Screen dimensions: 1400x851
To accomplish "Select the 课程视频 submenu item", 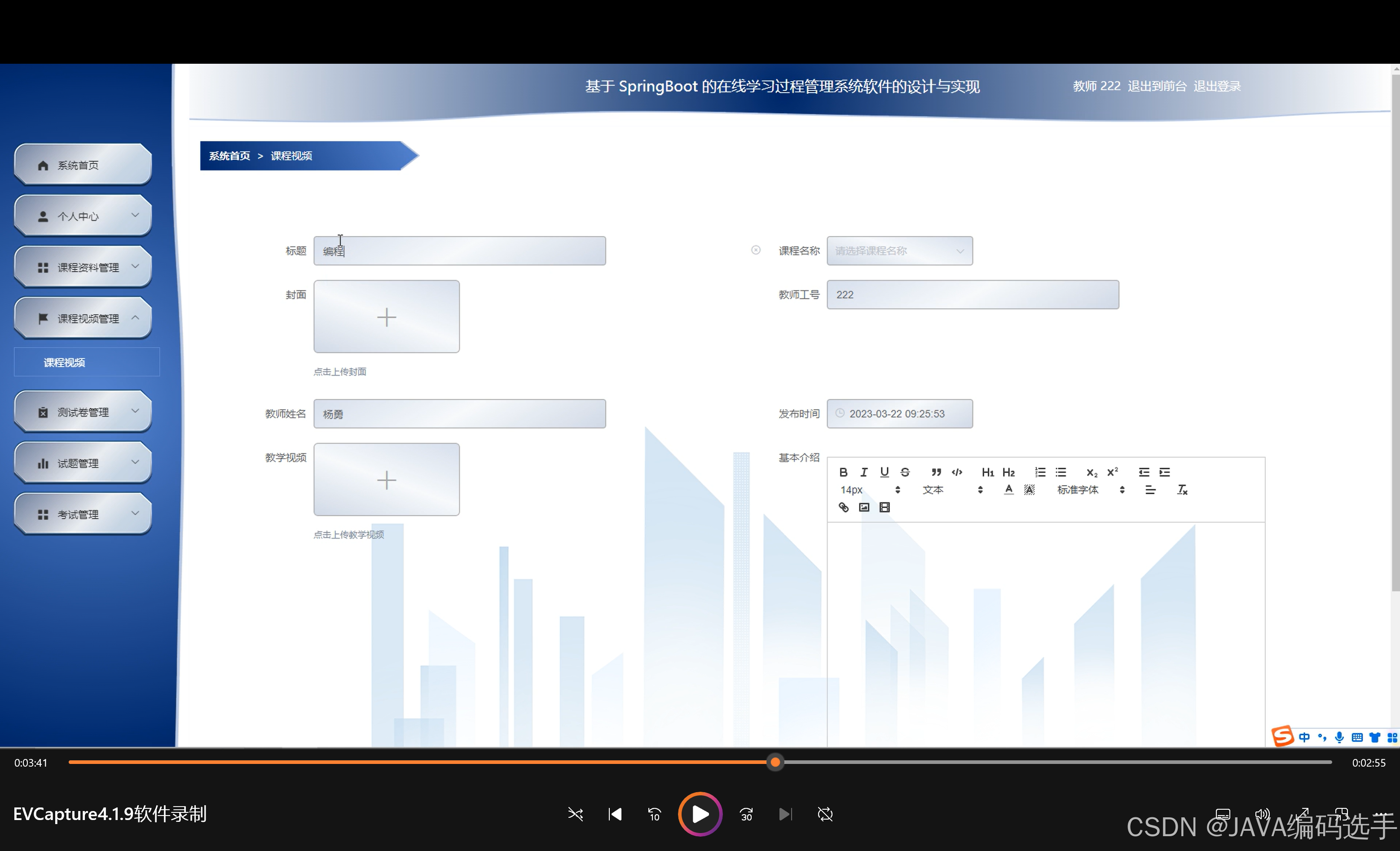I will 87,362.
